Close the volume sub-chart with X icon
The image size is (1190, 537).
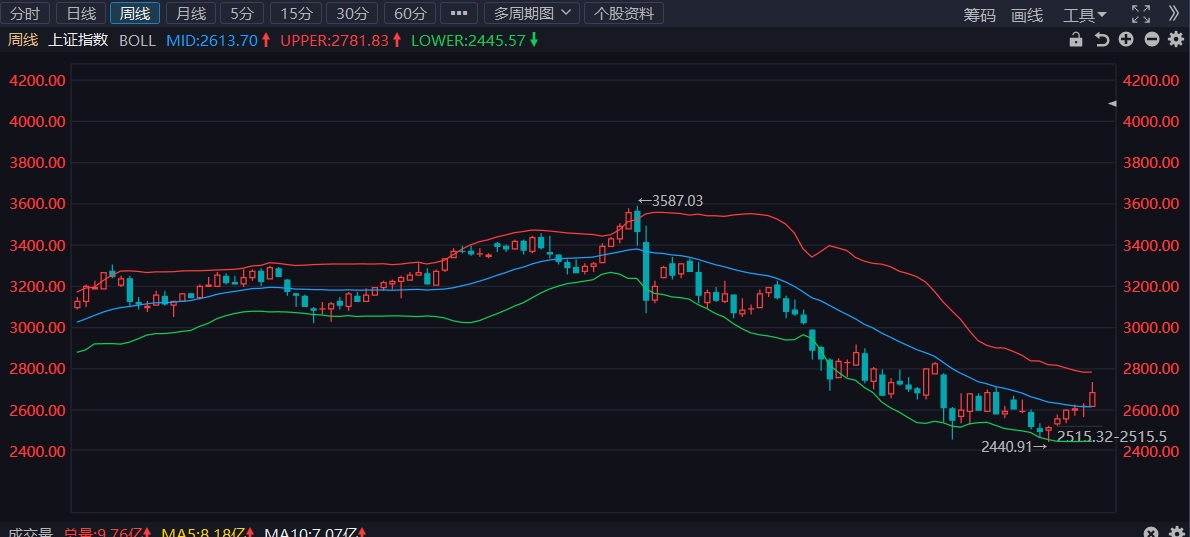pyautogui.click(x=1151, y=532)
